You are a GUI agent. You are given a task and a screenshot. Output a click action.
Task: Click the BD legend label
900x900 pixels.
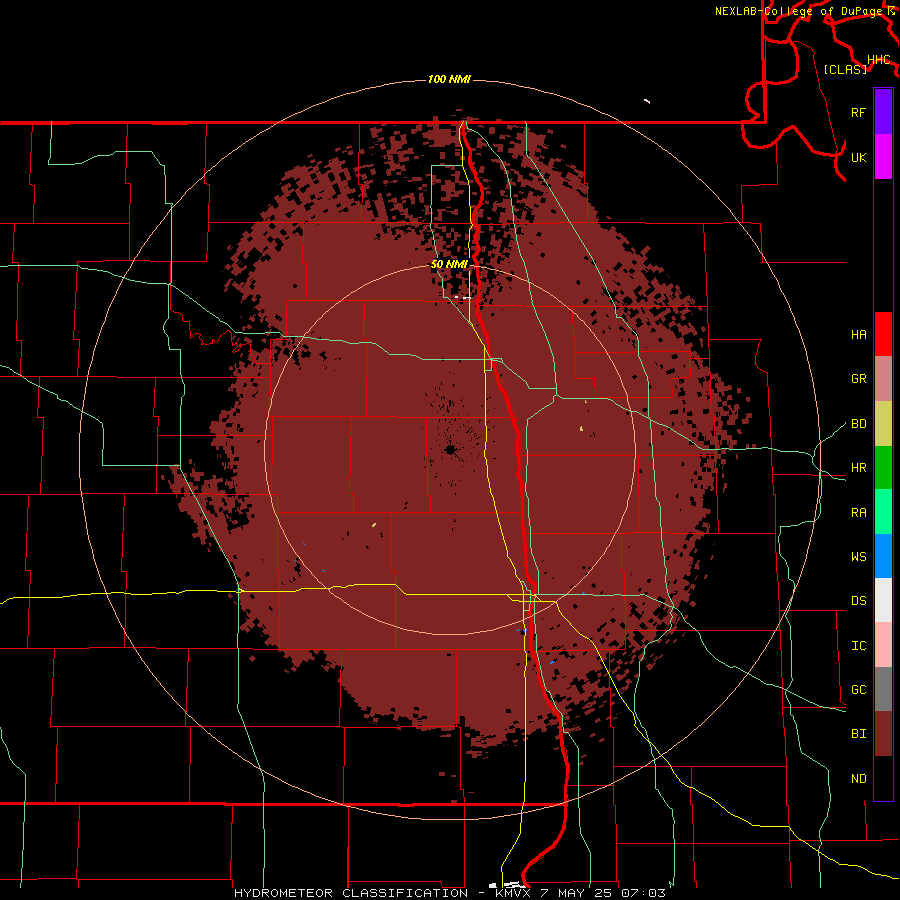[x=858, y=424]
